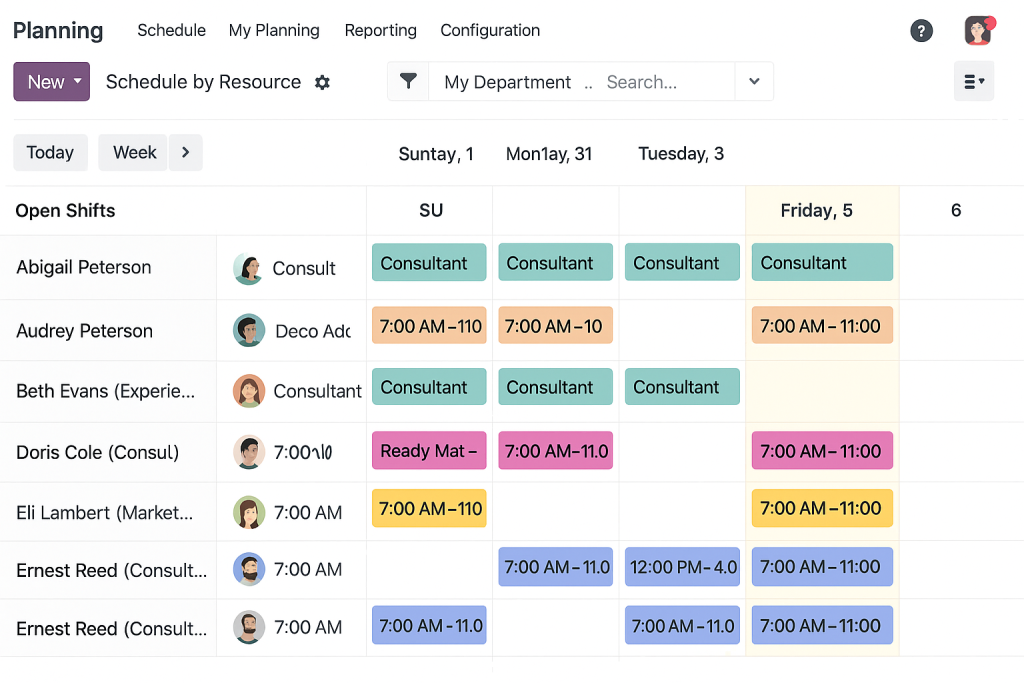Click the filter funnel icon
The height and width of the screenshot is (683, 1024).
point(408,81)
